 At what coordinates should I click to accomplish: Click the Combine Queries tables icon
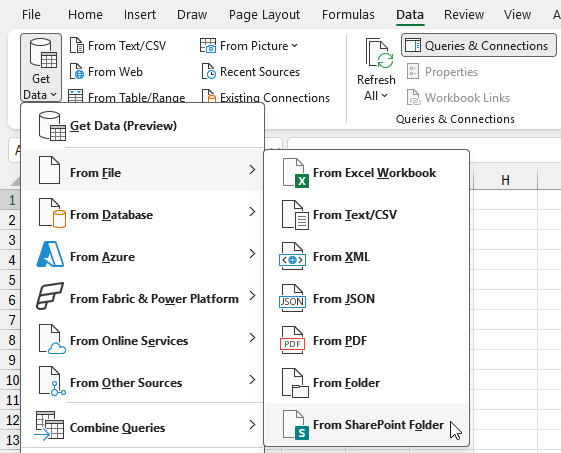[x=49, y=425]
